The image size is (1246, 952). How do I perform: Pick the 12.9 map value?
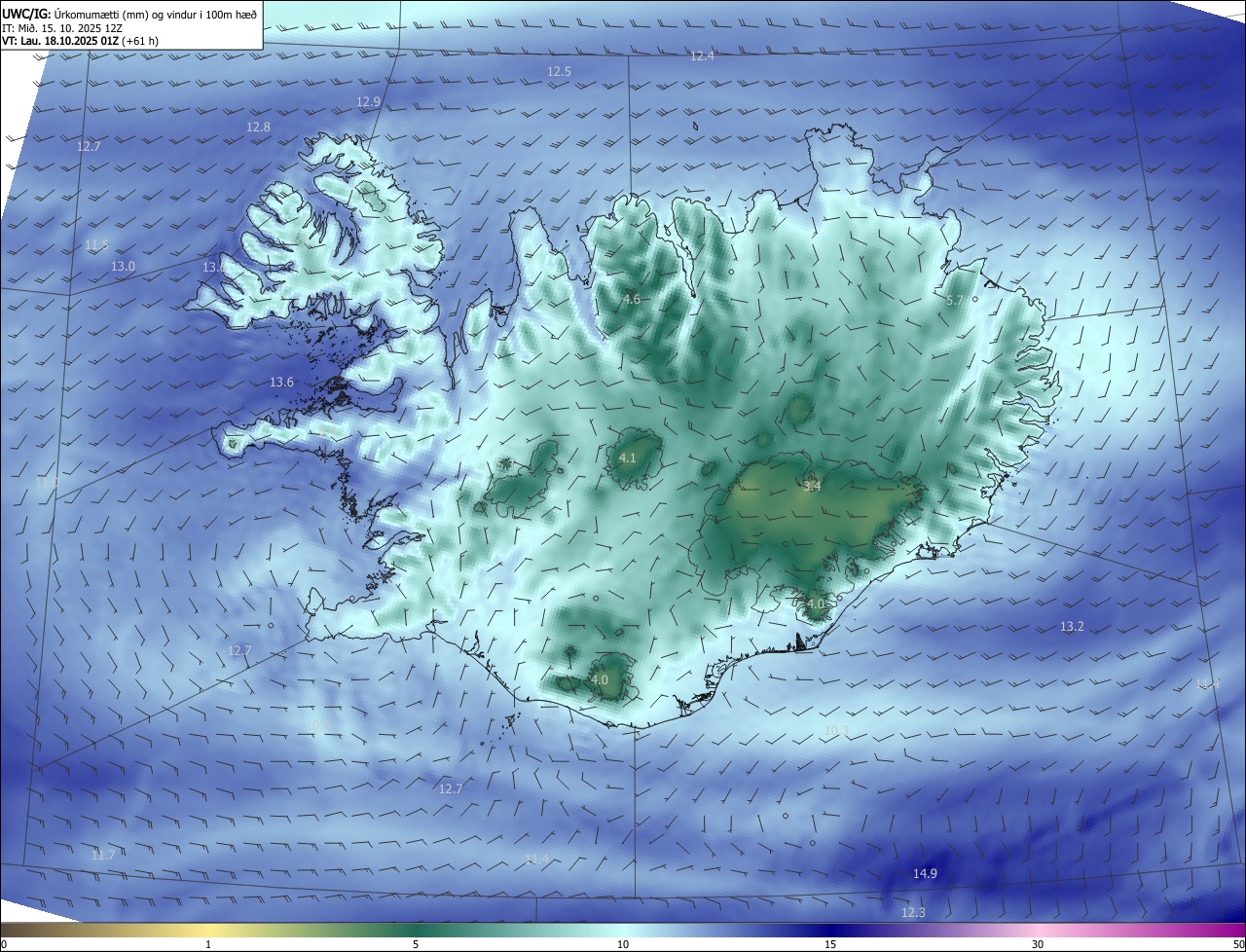tap(368, 102)
